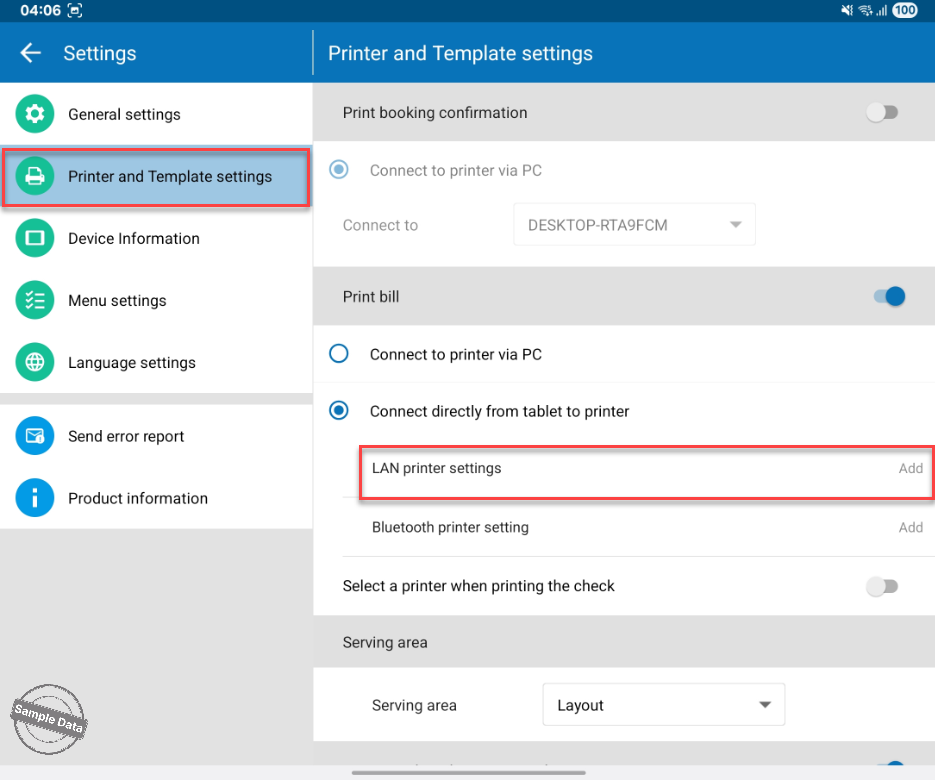Tap the back arrow in Settings header

31,53
